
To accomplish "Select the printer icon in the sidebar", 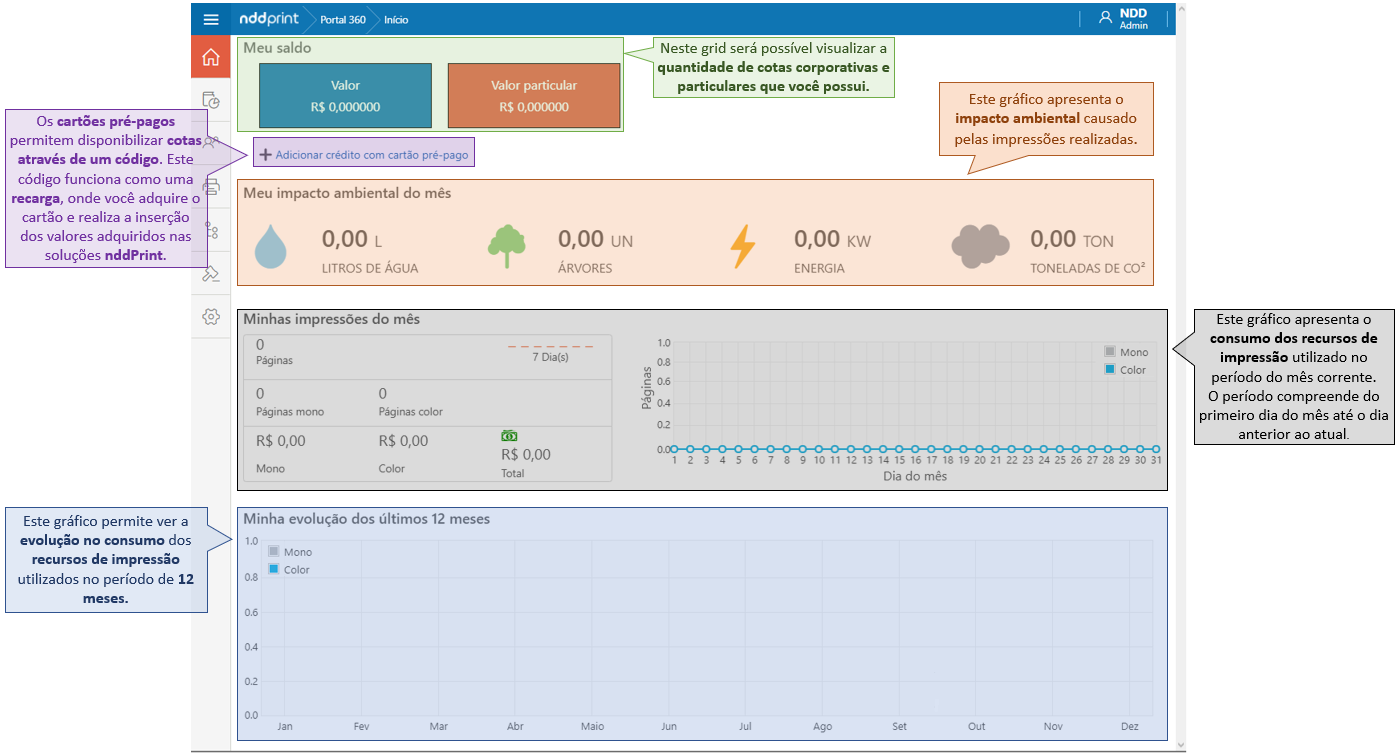I will coord(210,186).
